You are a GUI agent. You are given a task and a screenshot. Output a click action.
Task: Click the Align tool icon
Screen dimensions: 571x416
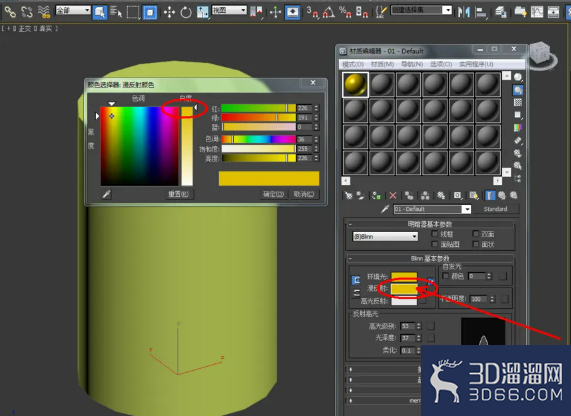point(481,13)
